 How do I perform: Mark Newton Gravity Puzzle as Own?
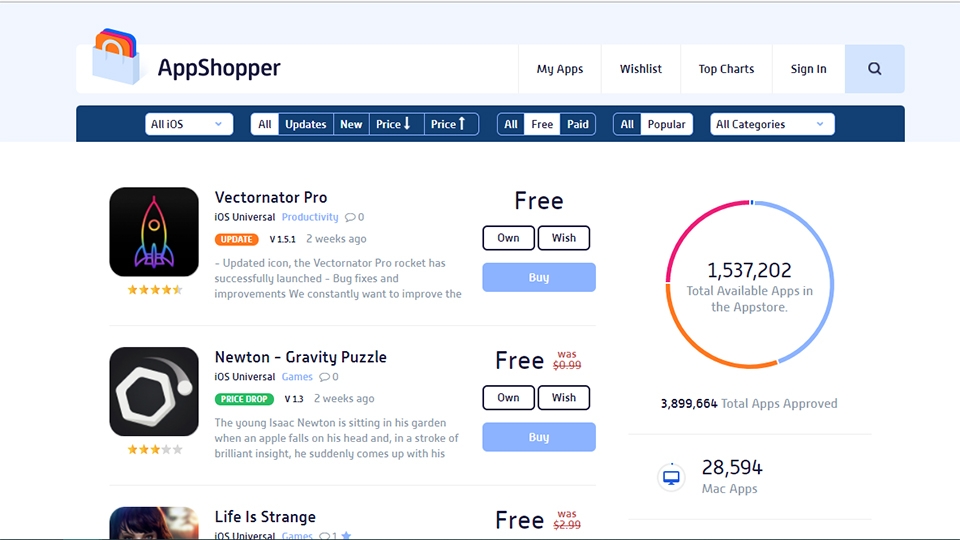(508, 397)
